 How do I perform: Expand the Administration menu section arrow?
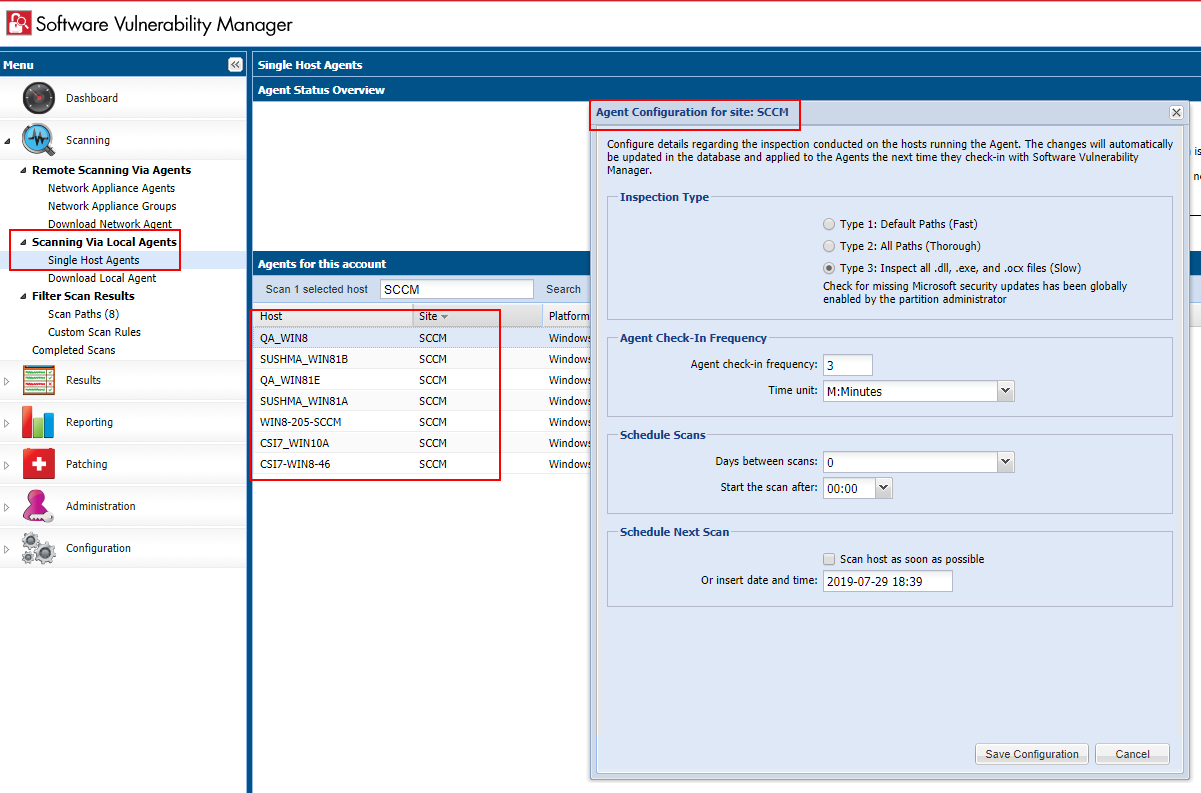click(x=8, y=507)
